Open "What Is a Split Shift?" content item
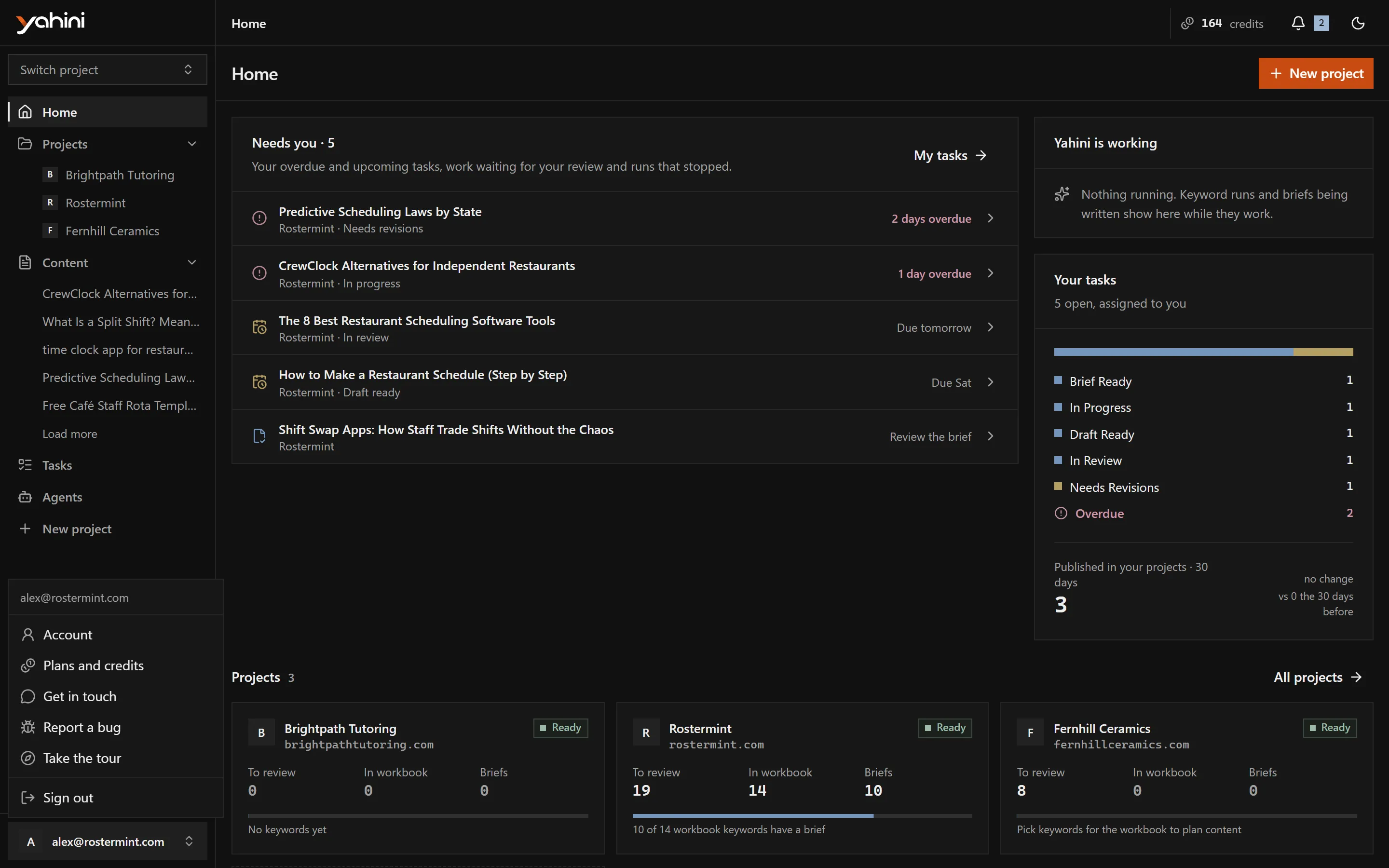Image resolution: width=1389 pixels, height=868 pixels. [121, 322]
